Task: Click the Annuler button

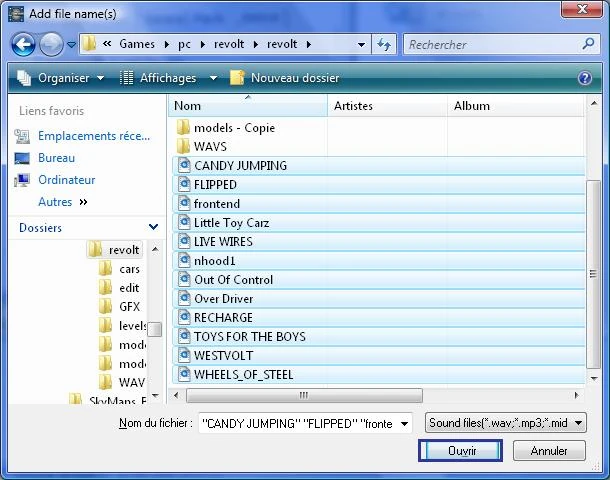Action: point(549,451)
